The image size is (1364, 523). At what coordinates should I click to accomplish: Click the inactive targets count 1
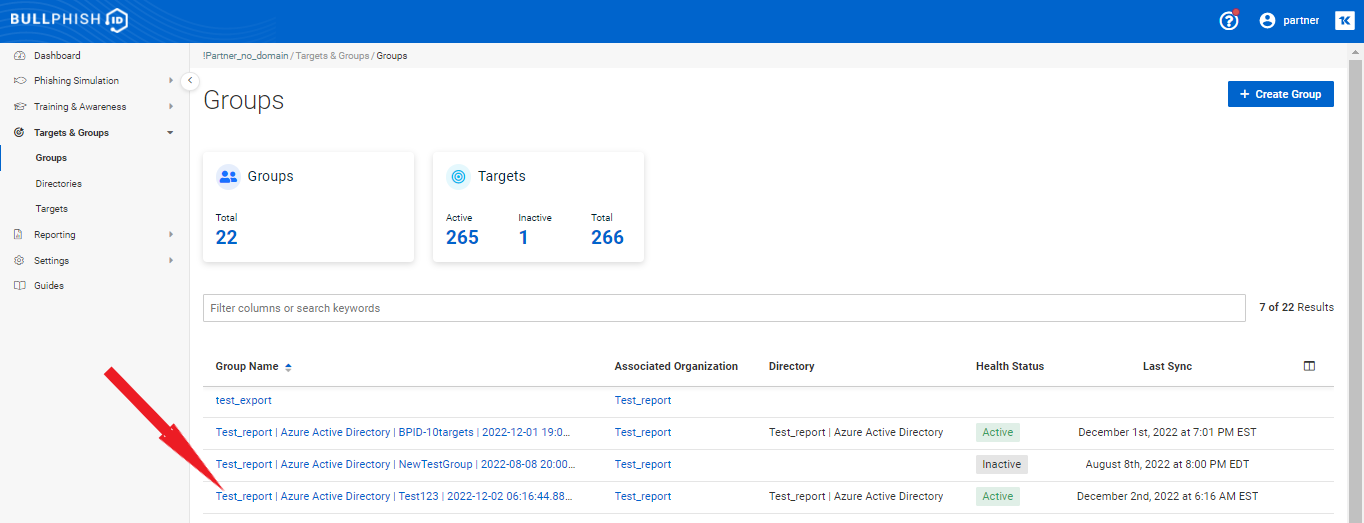[x=523, y=237]
